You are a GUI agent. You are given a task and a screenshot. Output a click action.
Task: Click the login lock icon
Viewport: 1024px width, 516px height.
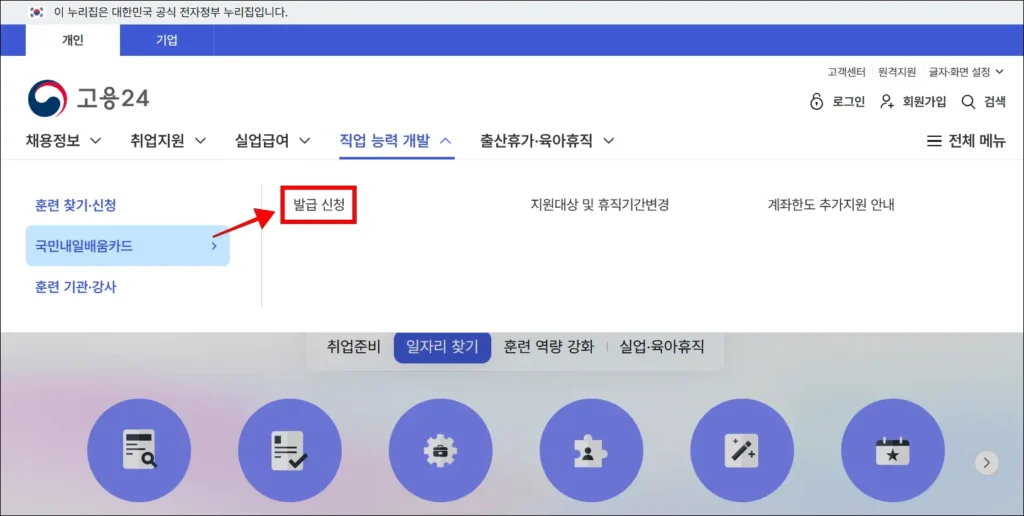coord(816,101)
